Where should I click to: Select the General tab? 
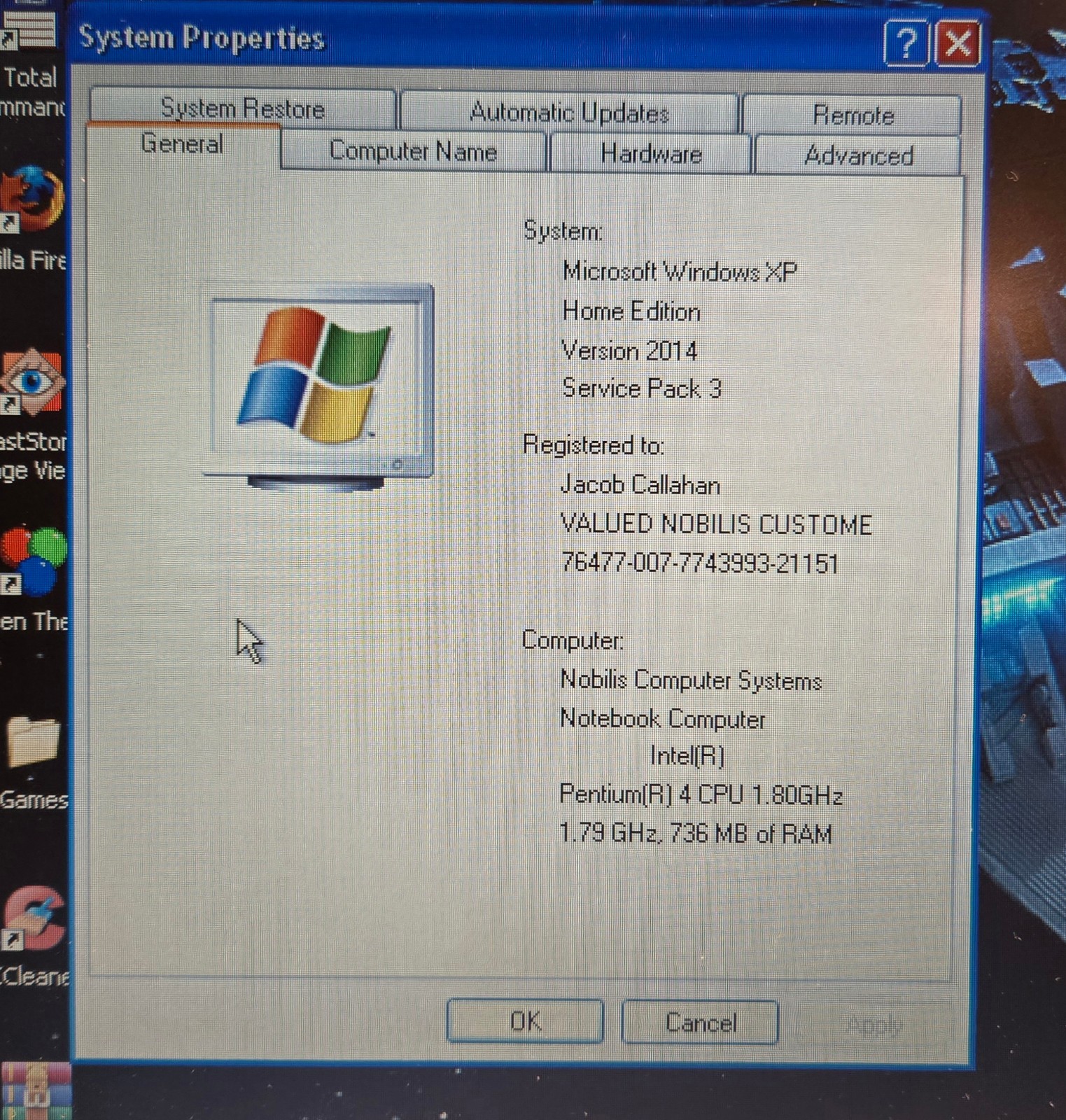tap(183, 144)
